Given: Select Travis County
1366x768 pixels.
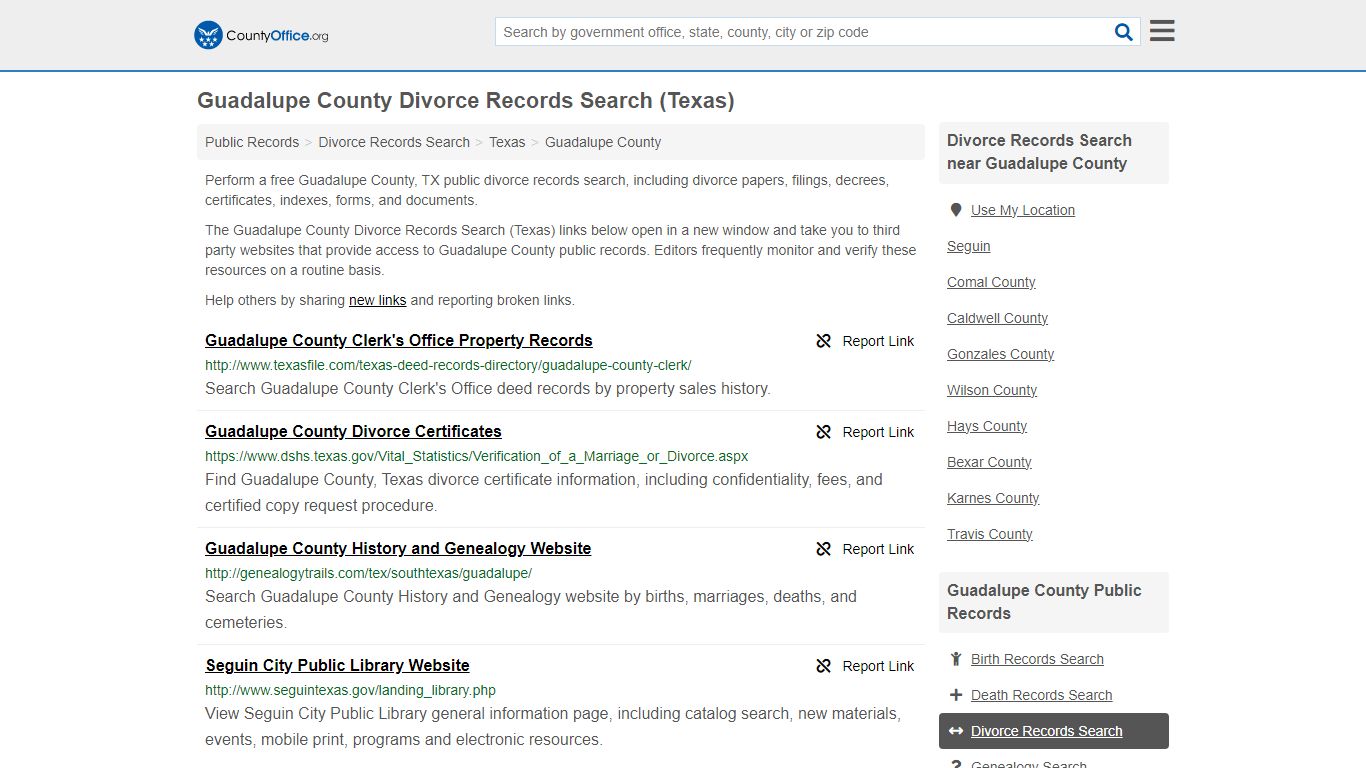Looking at the screenshot, I should click(x=990, y=534).
